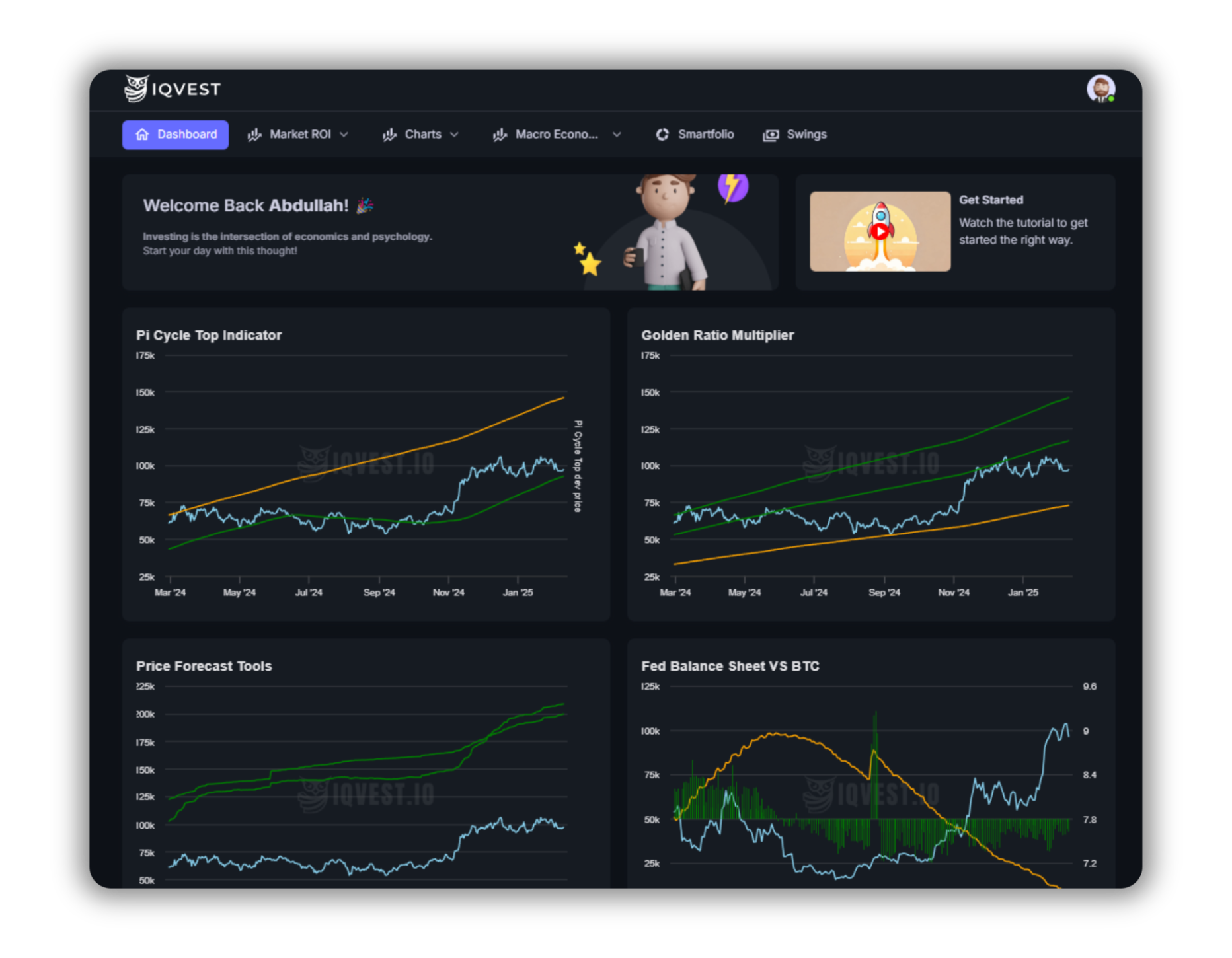Select the Dashboard home icon
1232x958 pixels.
[141, 134]
